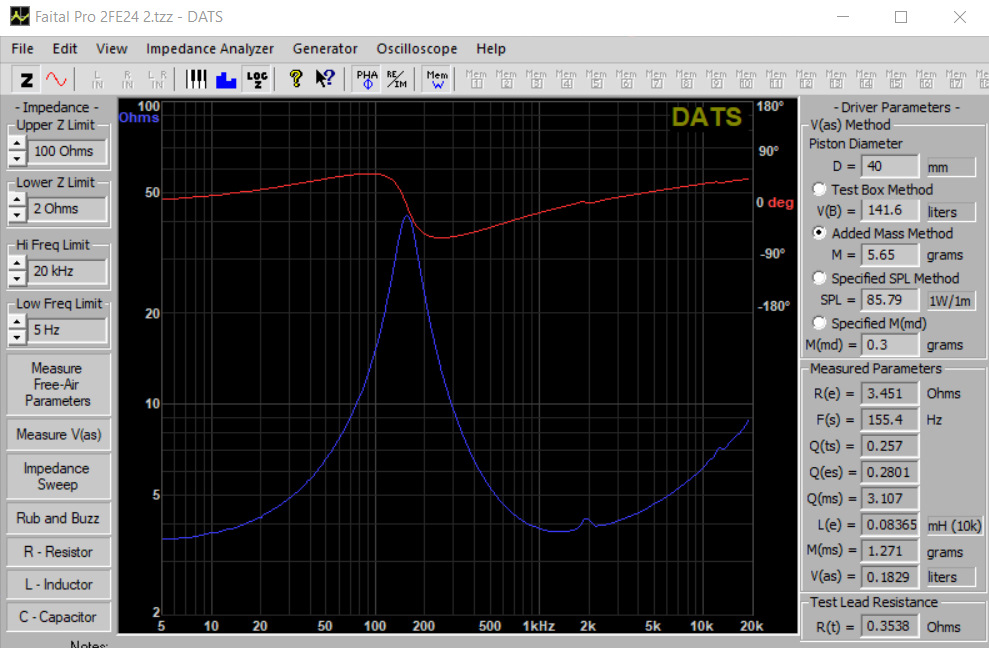Click the C - Capacitor button
The height and width of the screenshot is (648, 989).
click(58, 616)
